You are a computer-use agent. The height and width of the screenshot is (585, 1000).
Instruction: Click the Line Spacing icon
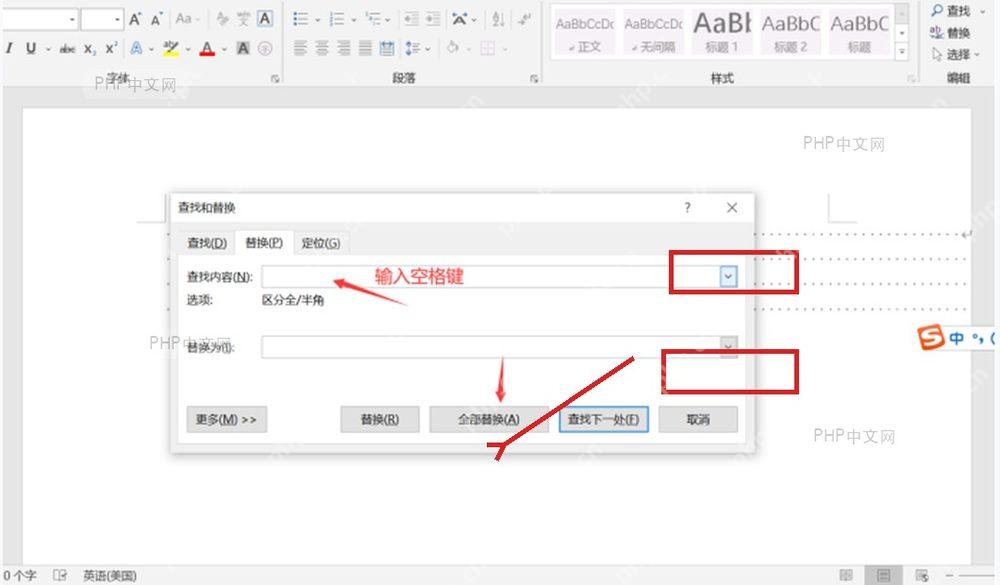[x=413, y=48]
